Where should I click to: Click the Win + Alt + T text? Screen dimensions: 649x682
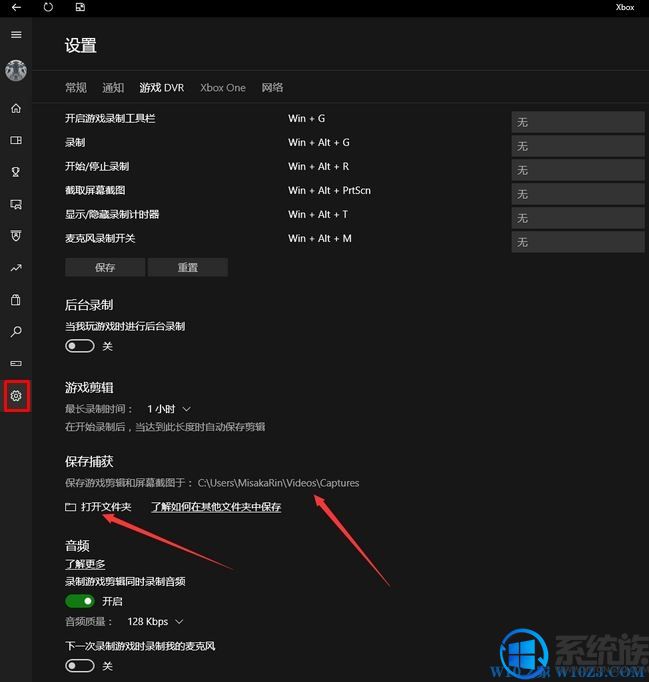(318, 214)
